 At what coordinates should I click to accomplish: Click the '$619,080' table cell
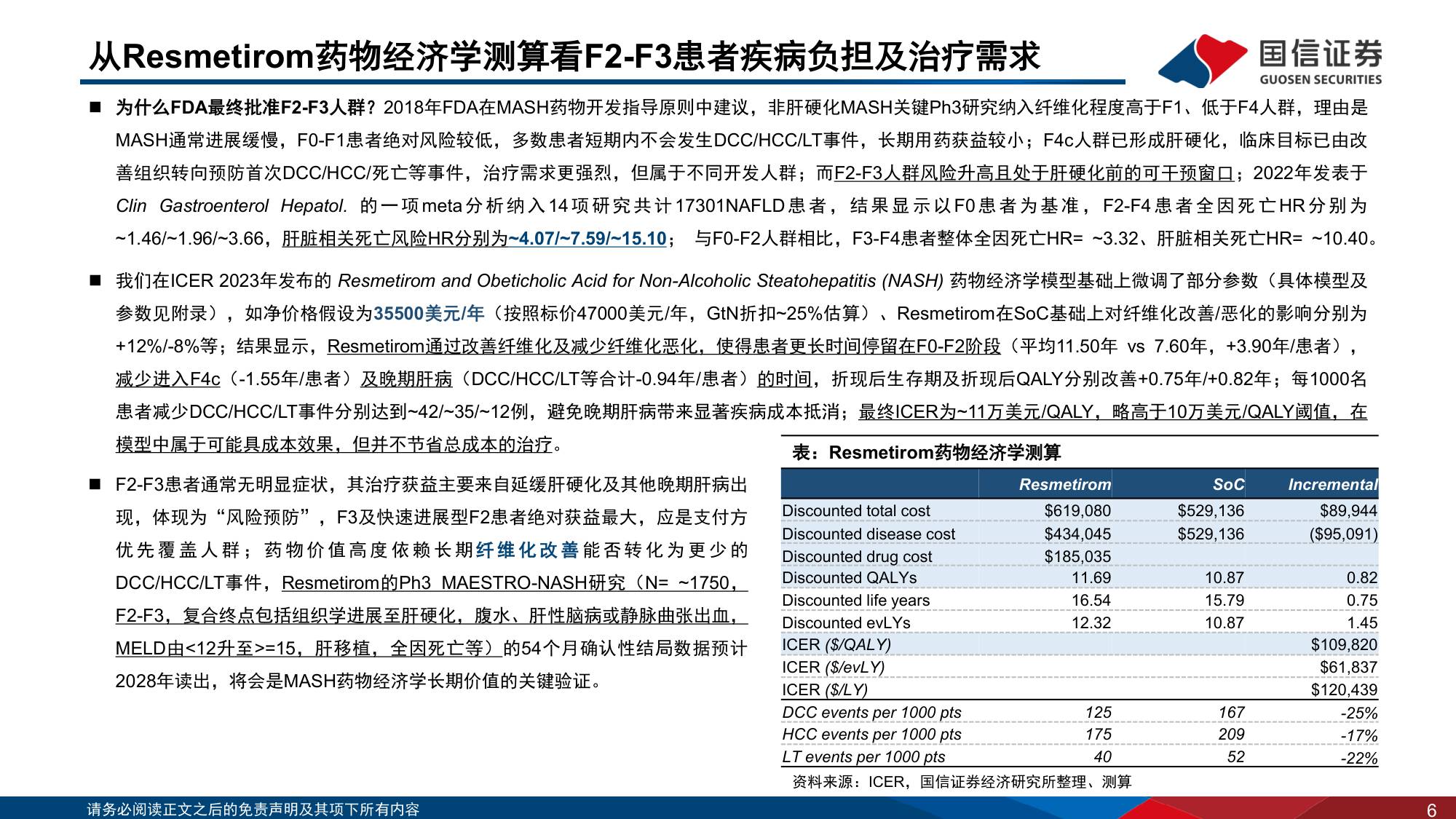(1077, 511)
